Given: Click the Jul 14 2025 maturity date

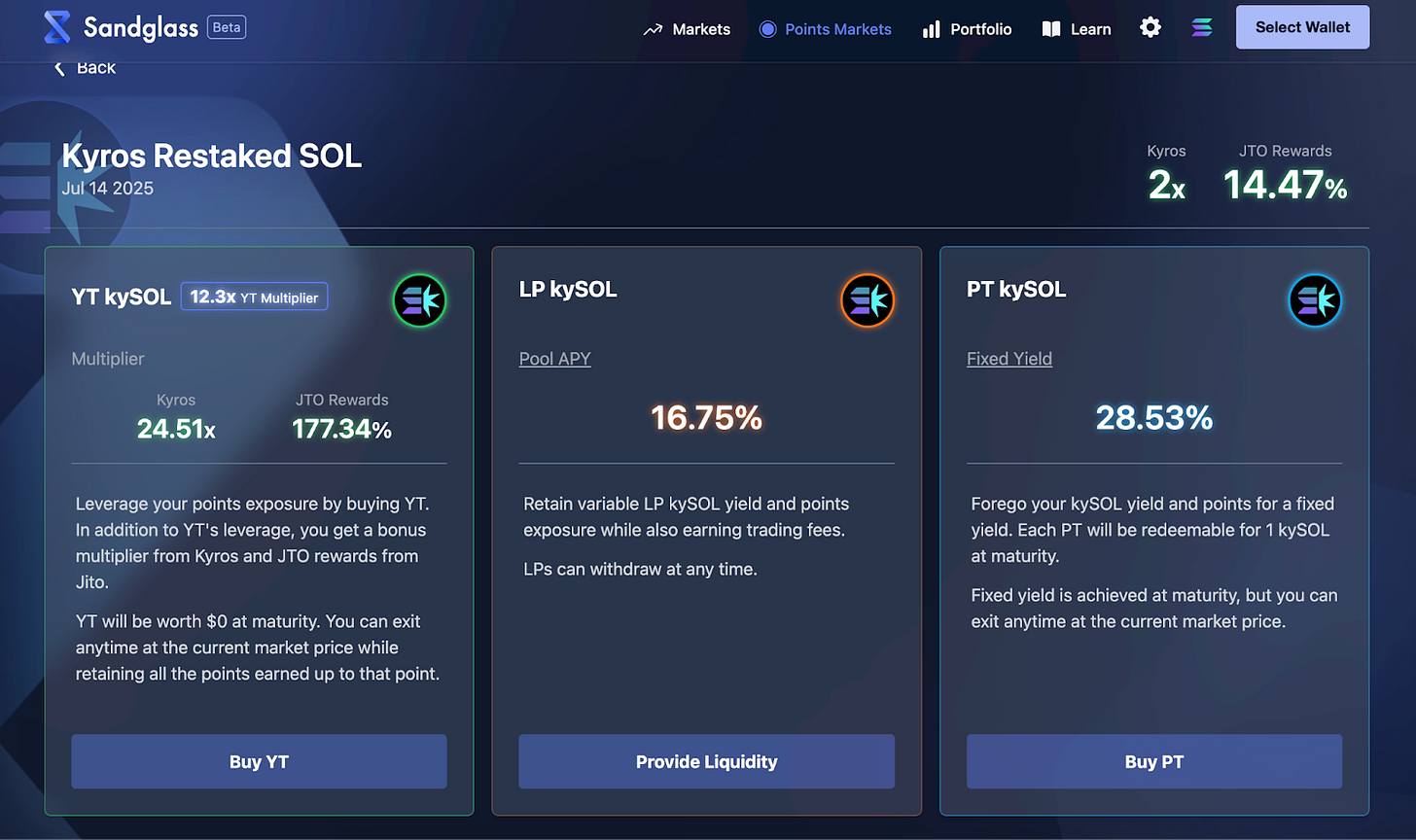Looking at the screenshot, I should tap(108, 189).
